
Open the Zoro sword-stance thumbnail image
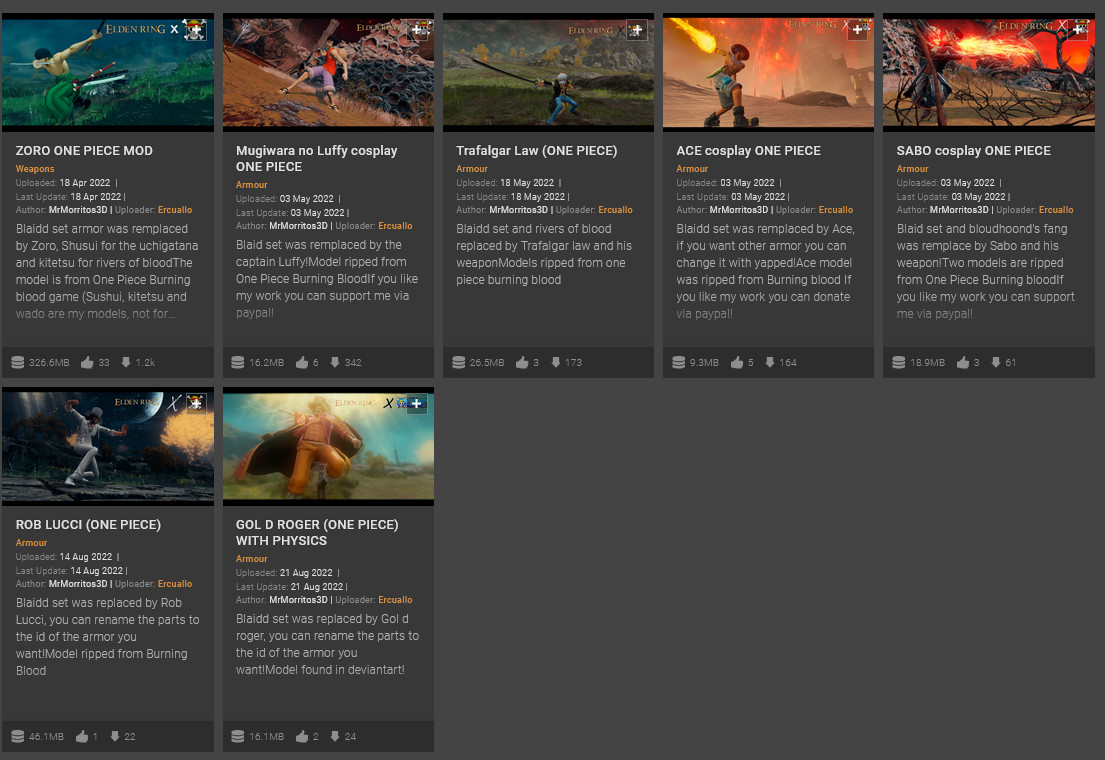(108, 72)
